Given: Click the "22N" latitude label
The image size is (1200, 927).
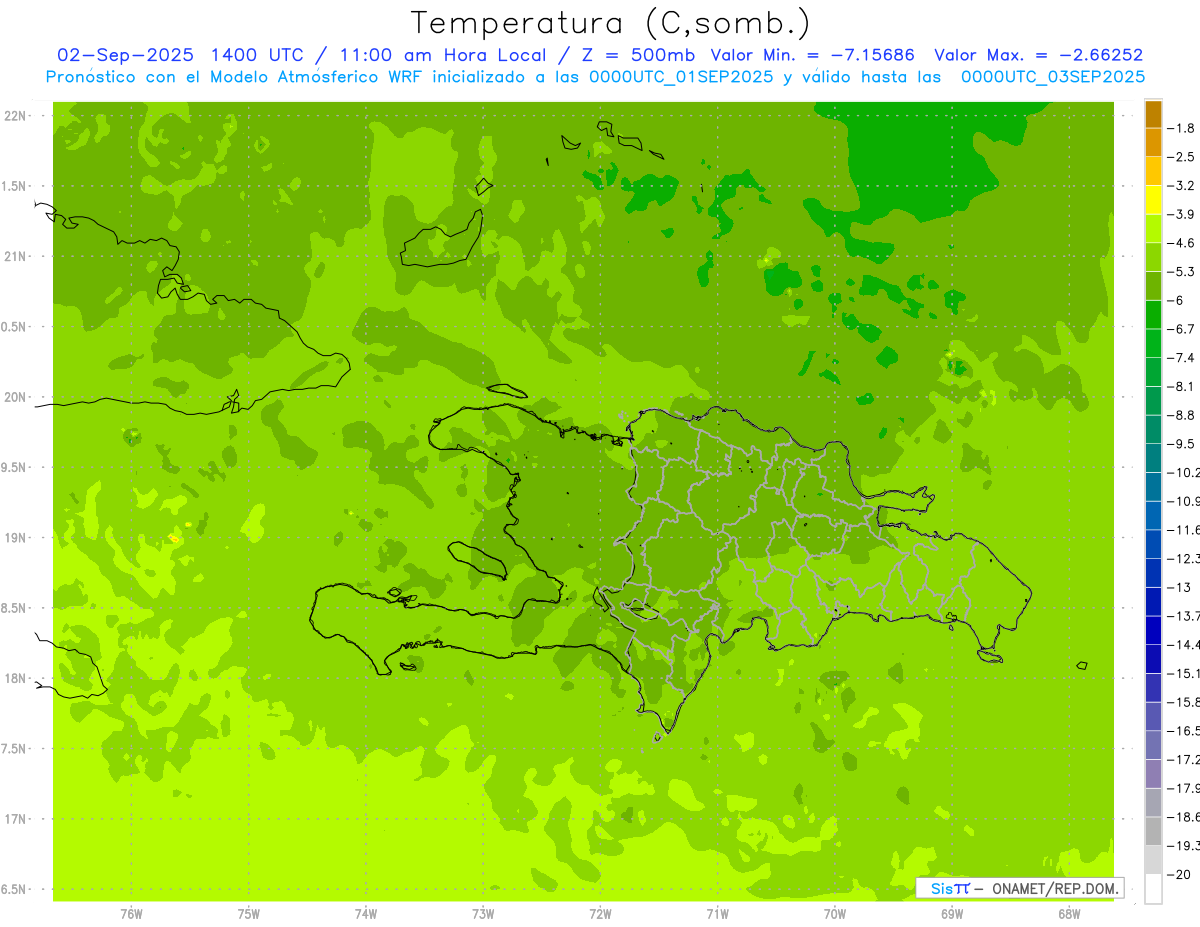Looking at the screenshot, I should click(16, 116).
